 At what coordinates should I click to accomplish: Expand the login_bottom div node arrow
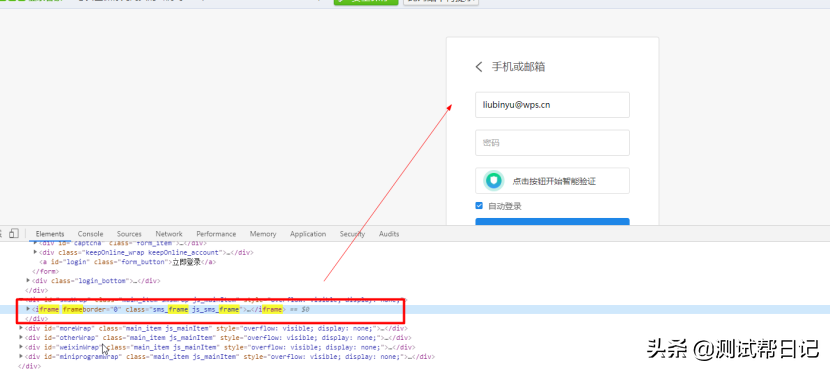point(28,281)
